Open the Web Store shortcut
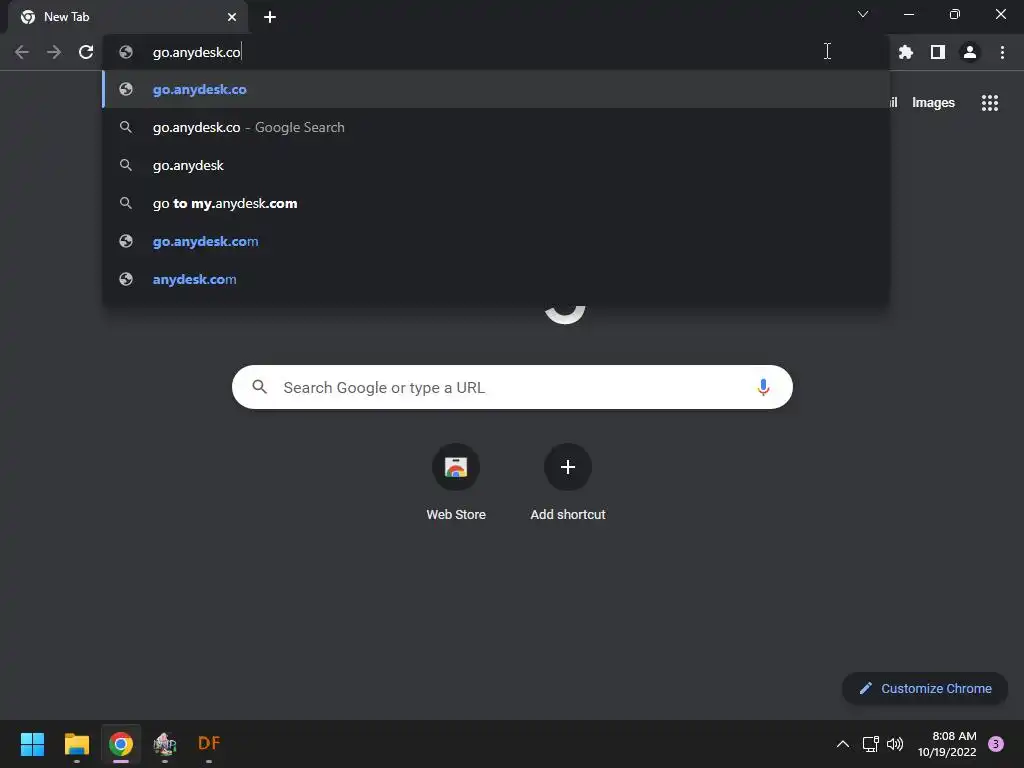1024x768 pixels. [x=456, y=482]
